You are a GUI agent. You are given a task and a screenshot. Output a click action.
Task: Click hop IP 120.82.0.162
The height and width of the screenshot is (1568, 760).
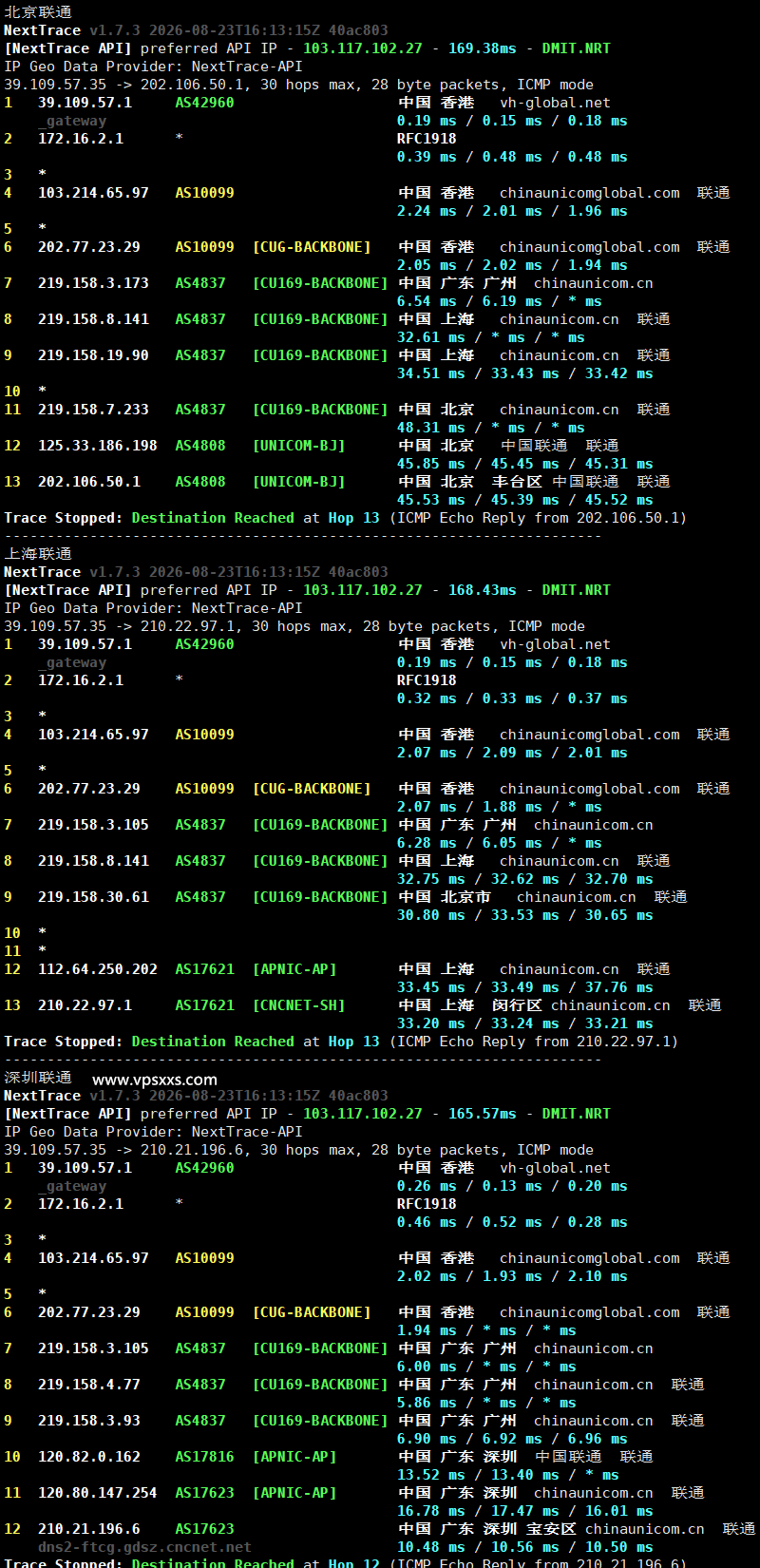tap(89, 1457)
